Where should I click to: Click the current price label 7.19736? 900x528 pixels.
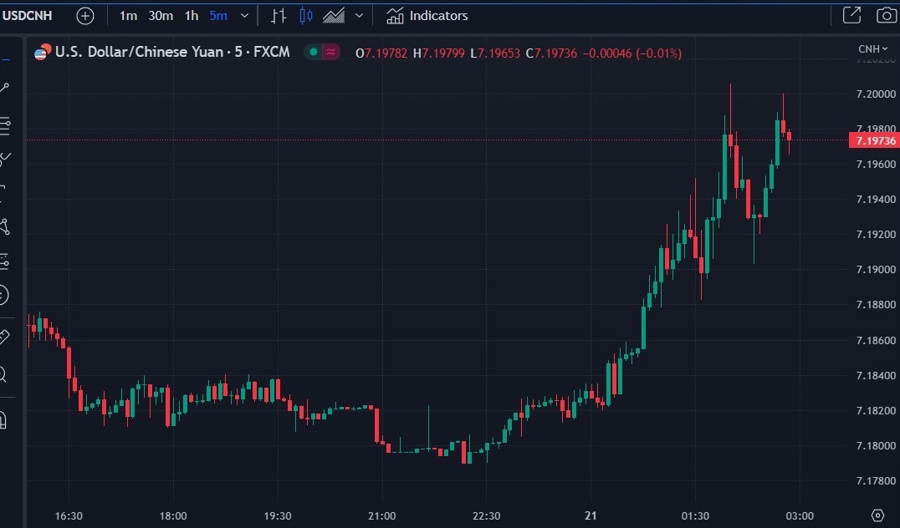click(874, 141)
